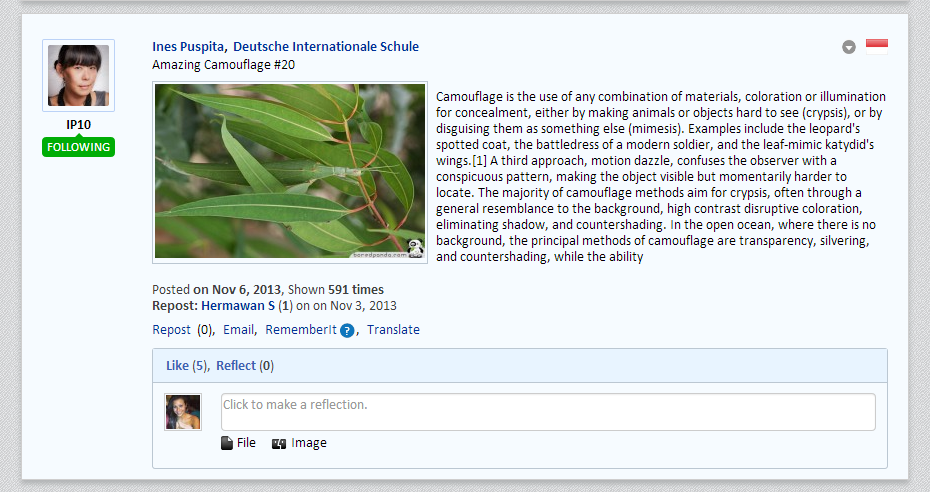Like the camouflage post

coord(177,366)
